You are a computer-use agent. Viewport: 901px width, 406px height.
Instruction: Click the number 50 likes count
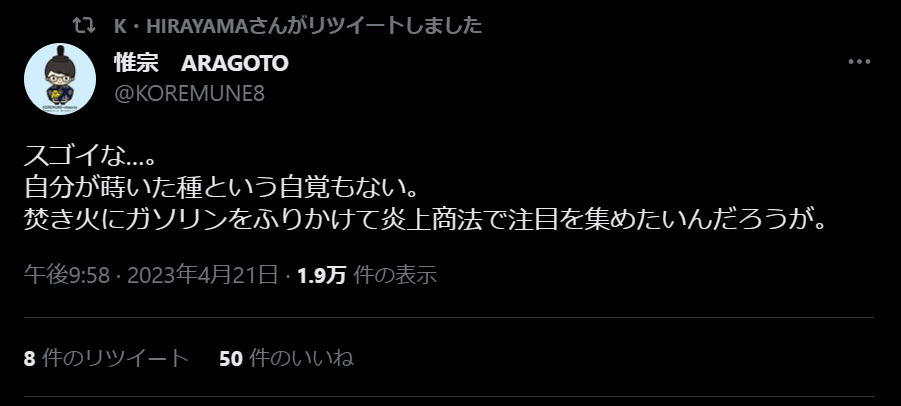[231, 358]
